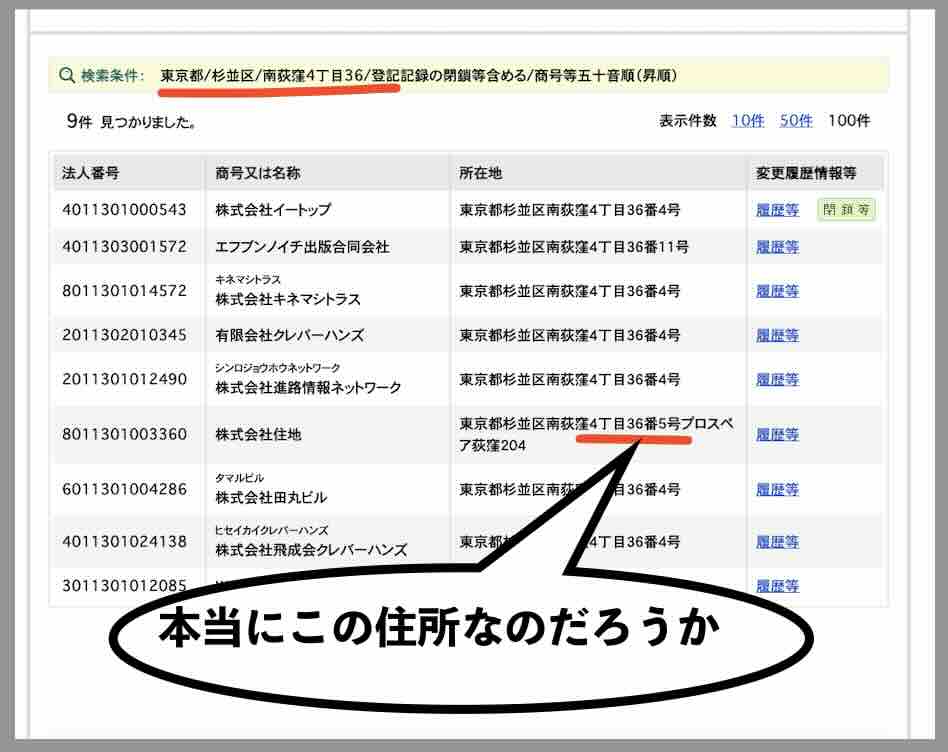Click company name 有限会社クレバーハンズ
Screen dimensions: 948x752
click(290, 335)
